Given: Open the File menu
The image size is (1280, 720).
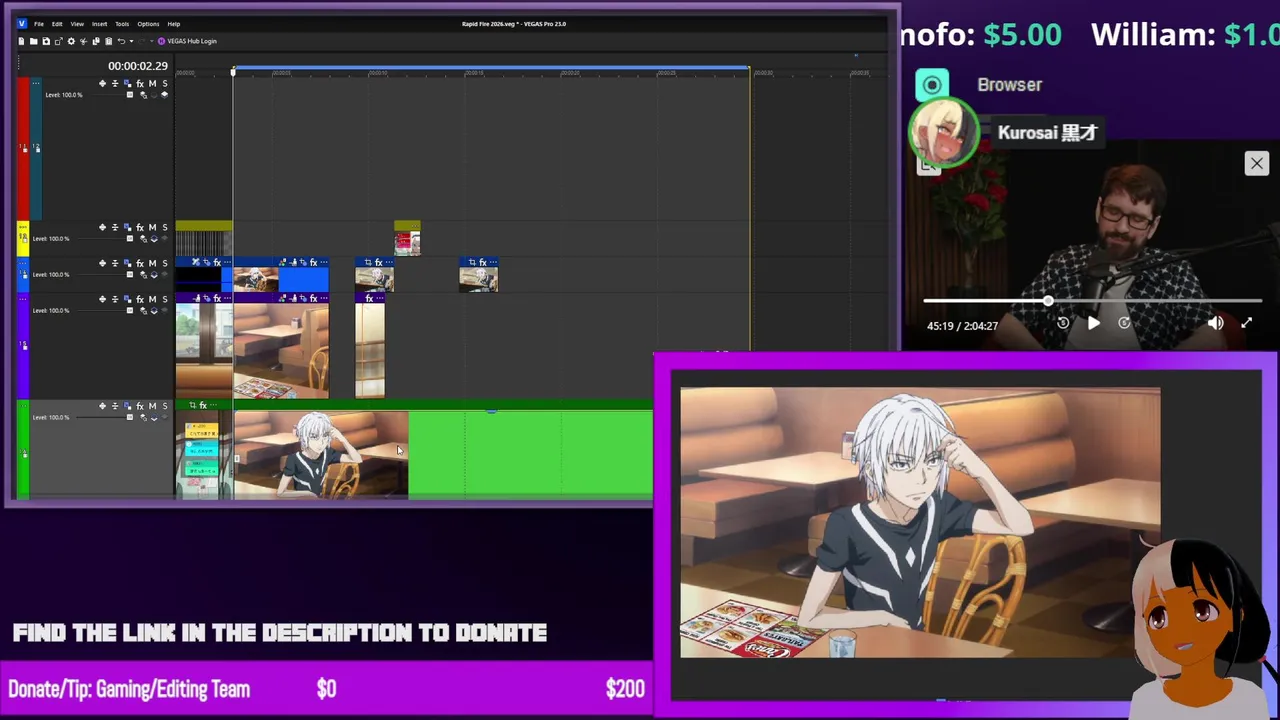Looking at the screenshot, I should point(39,23).
